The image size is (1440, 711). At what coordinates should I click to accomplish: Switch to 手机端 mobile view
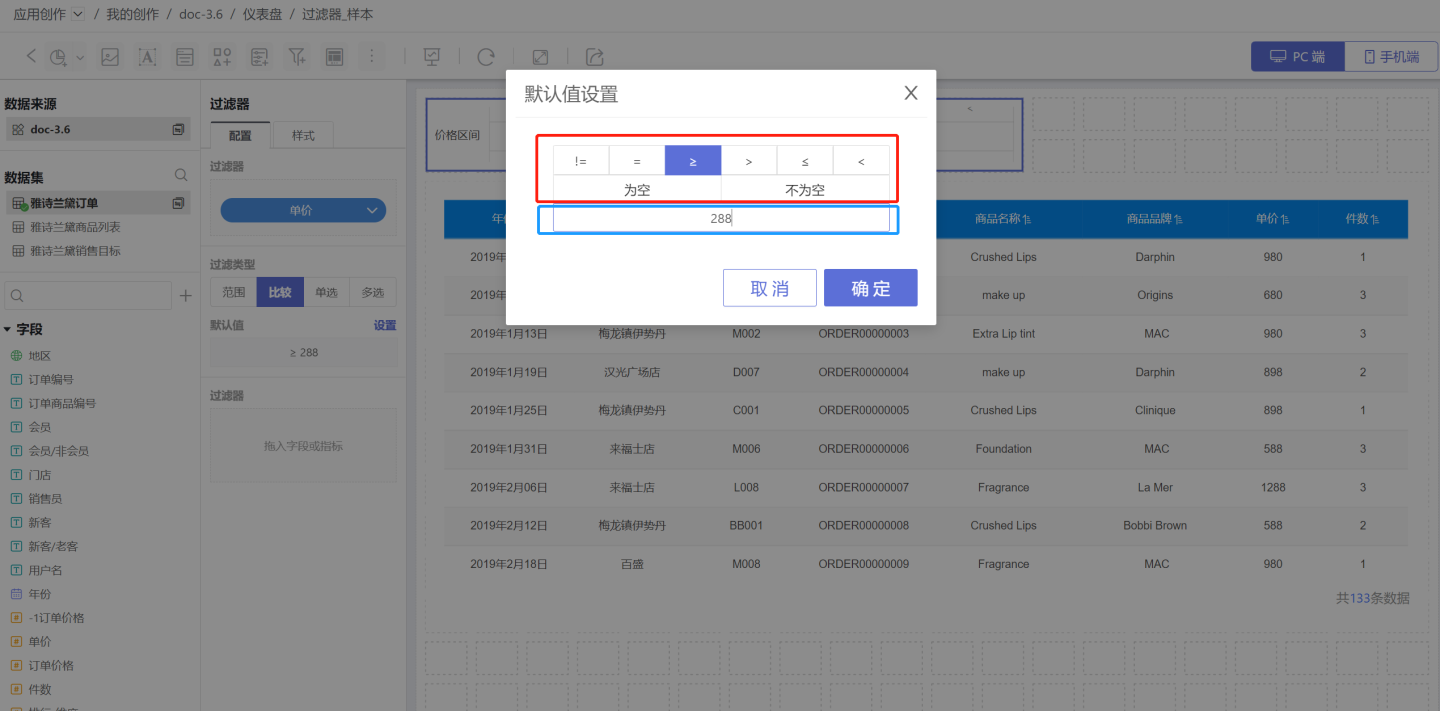coord(1391,57)
